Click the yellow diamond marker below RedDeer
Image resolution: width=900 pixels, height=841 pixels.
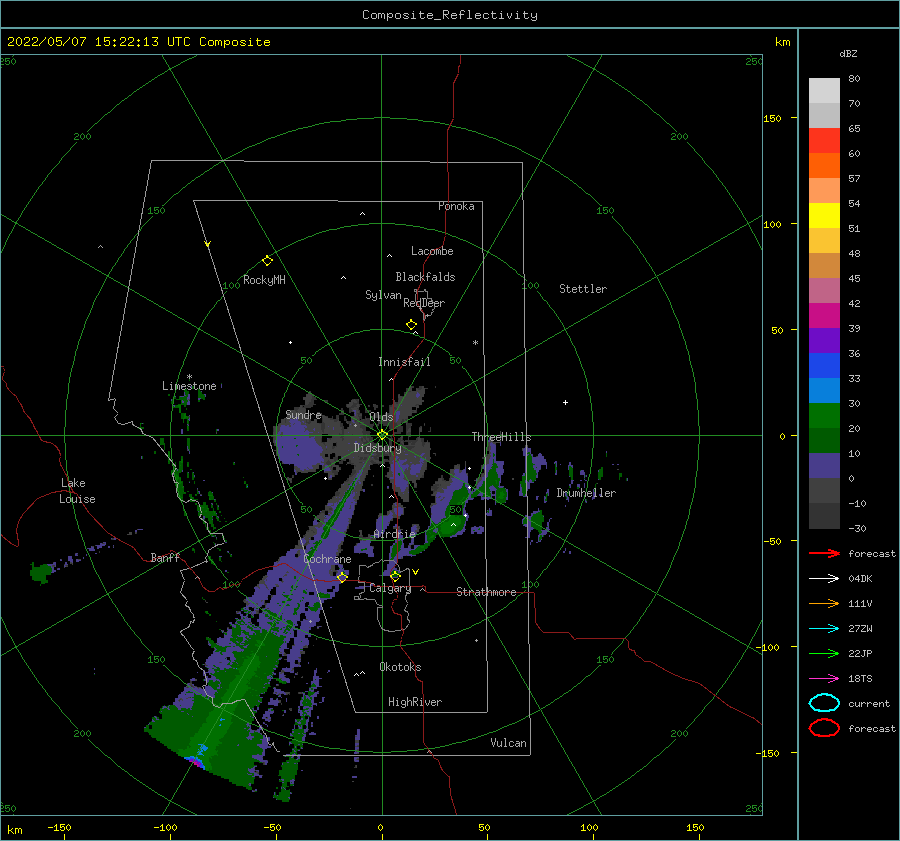point(411,325)
